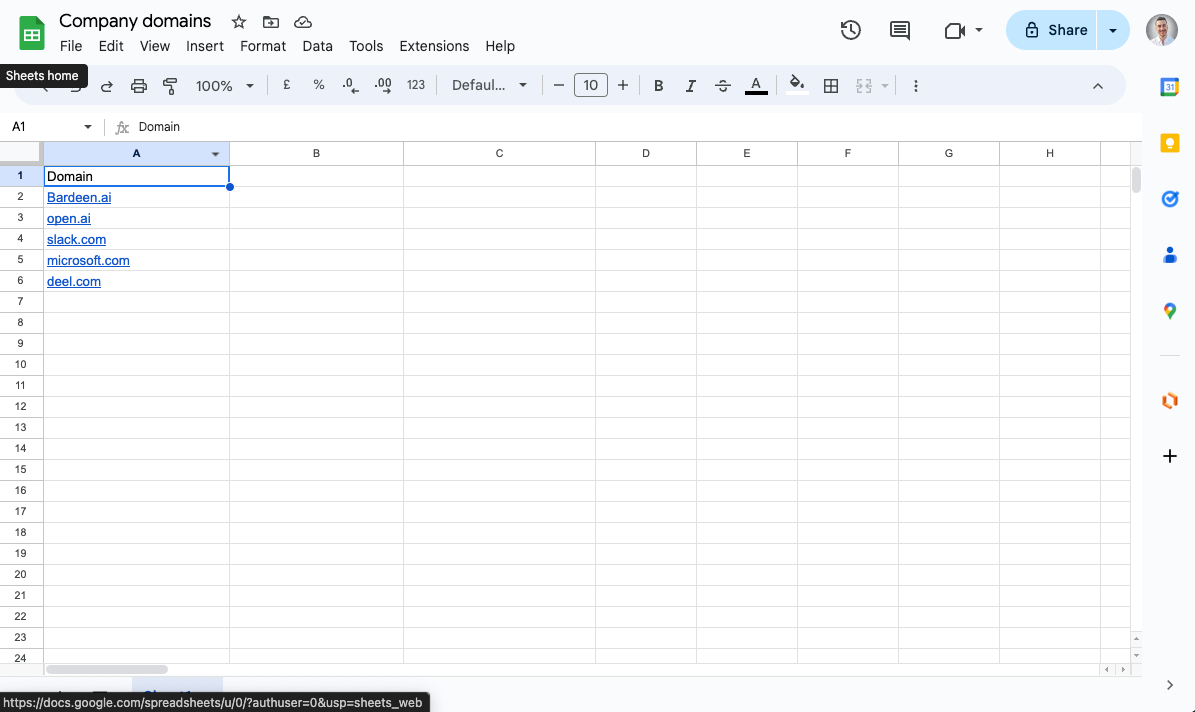Viewport: 1195px width, 712px height.
Task: Click merge cells icon
Action: point(863,86)
